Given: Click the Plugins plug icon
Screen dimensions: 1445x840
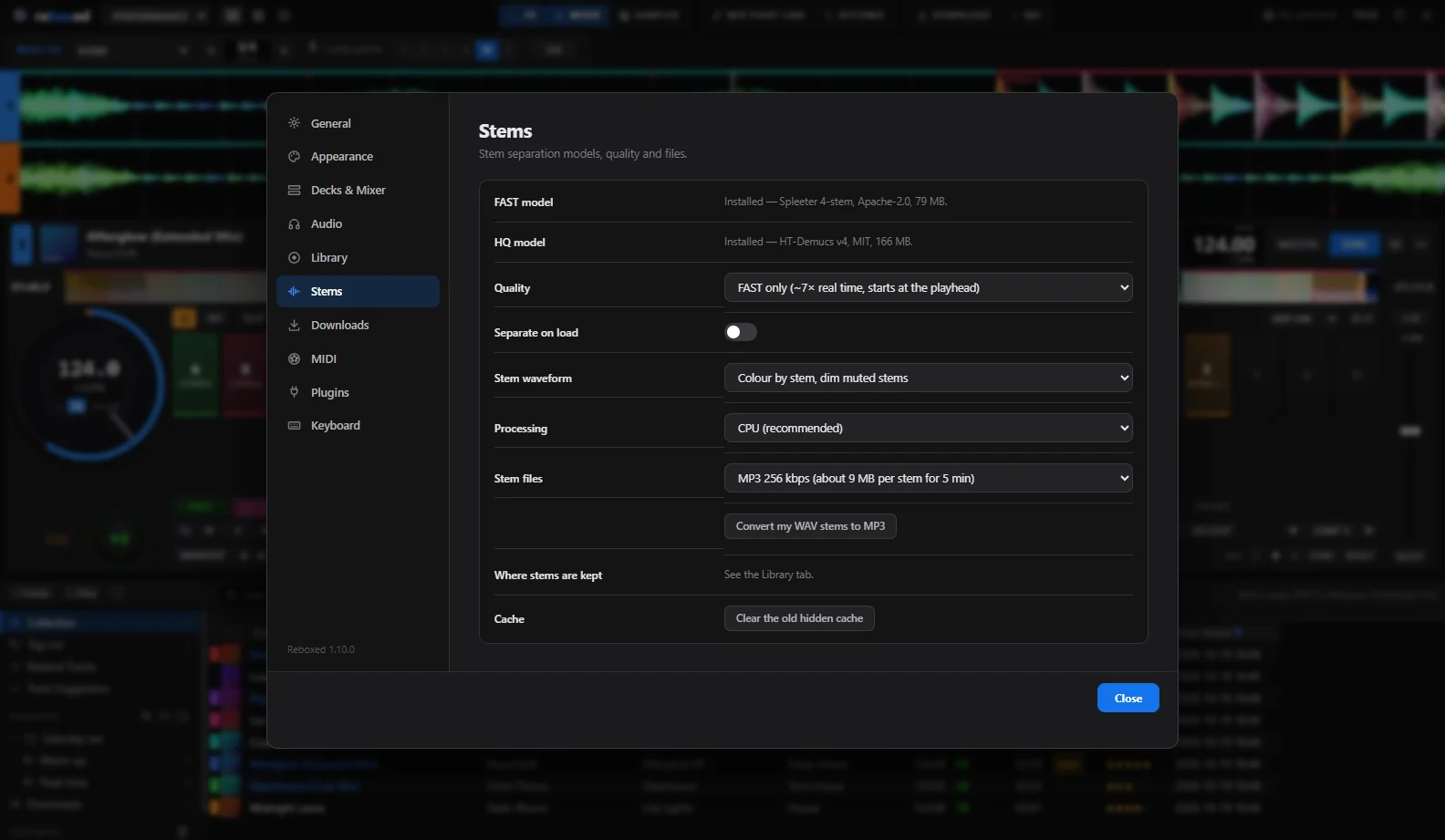Looking at the screenshot, I should [294, 392].
